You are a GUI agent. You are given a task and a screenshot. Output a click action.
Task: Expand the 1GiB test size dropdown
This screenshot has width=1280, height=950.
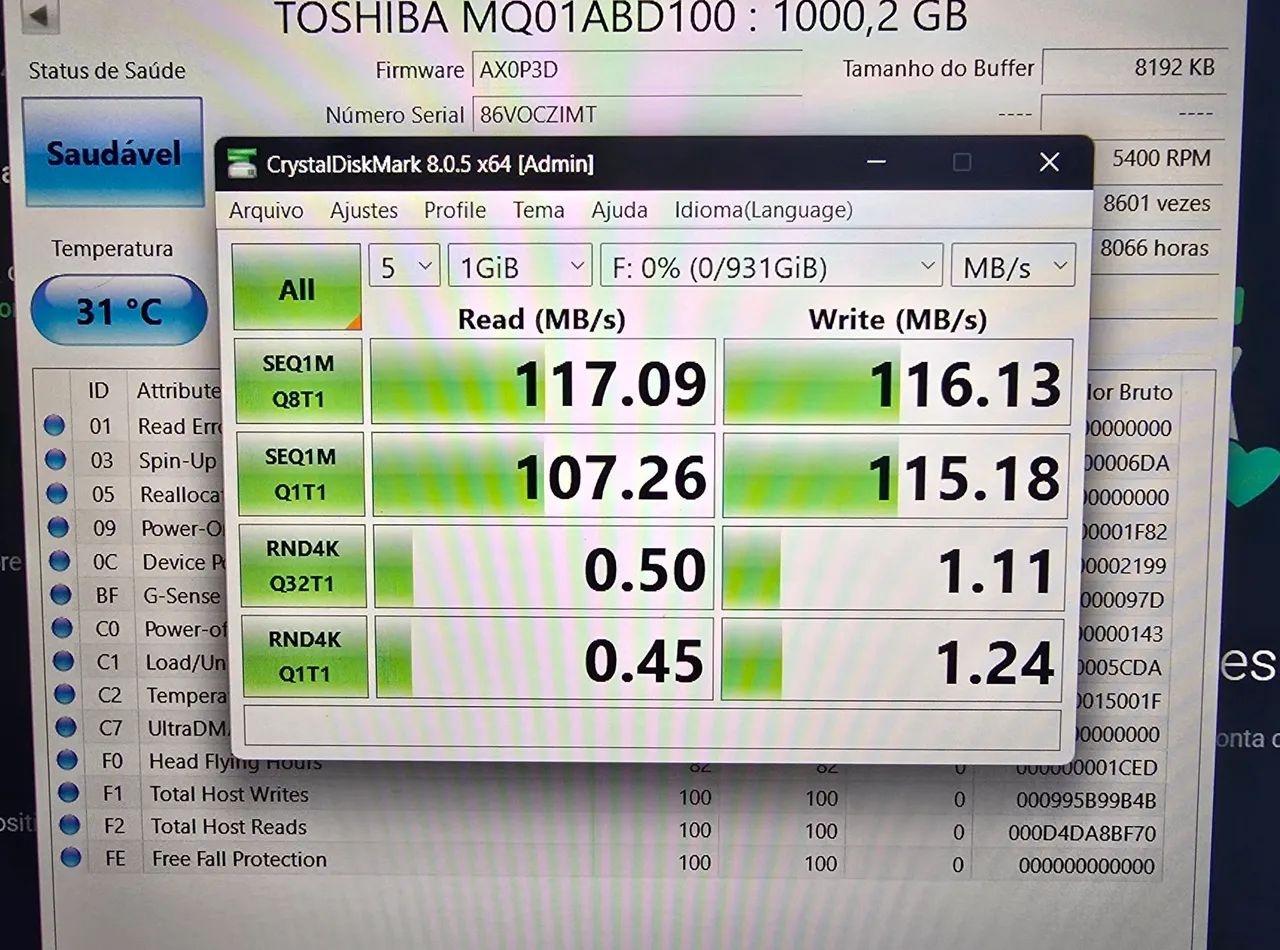[x=520, y=267]
